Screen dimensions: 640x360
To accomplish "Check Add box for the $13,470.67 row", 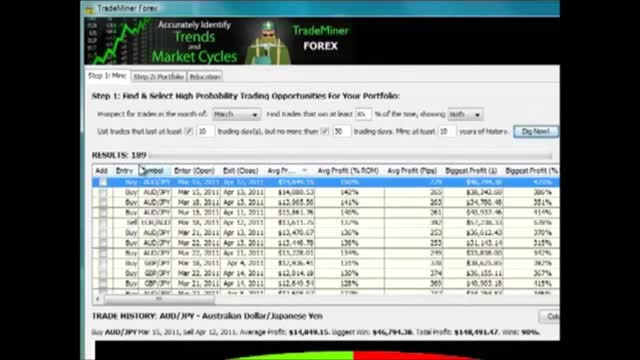I will coord(102,233).
